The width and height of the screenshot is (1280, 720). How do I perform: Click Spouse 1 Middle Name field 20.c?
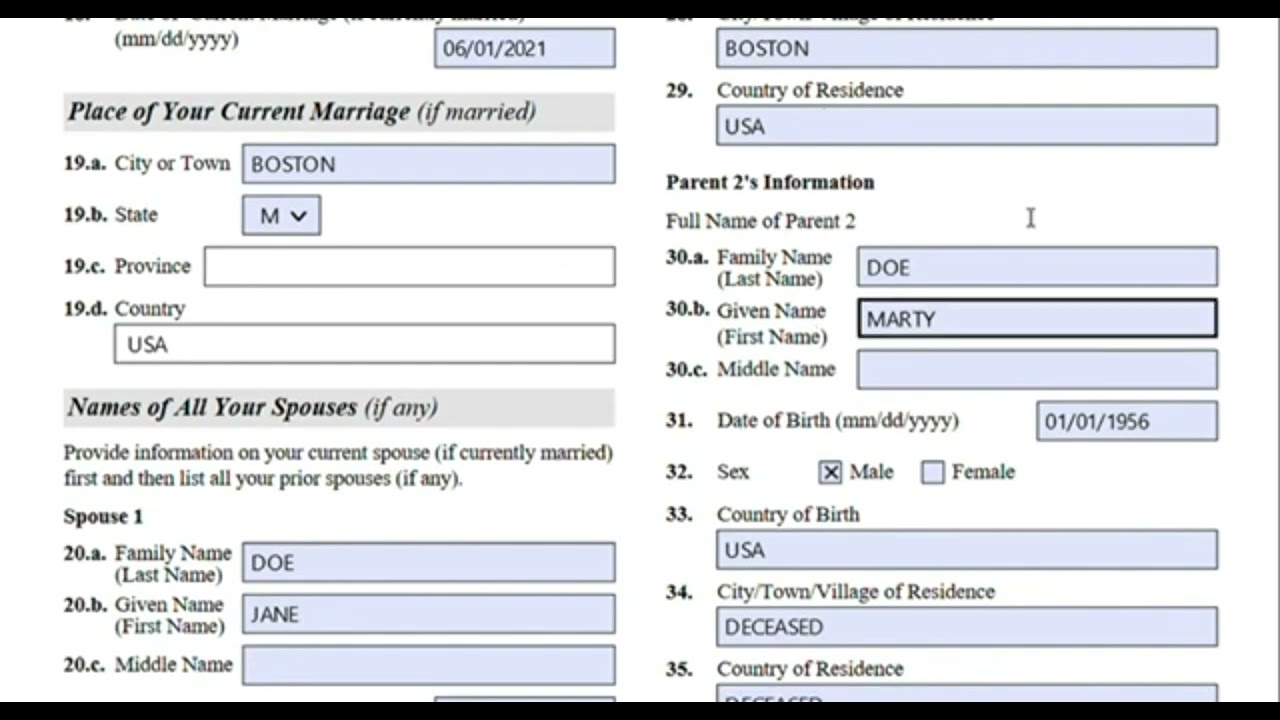pos(428,665)
